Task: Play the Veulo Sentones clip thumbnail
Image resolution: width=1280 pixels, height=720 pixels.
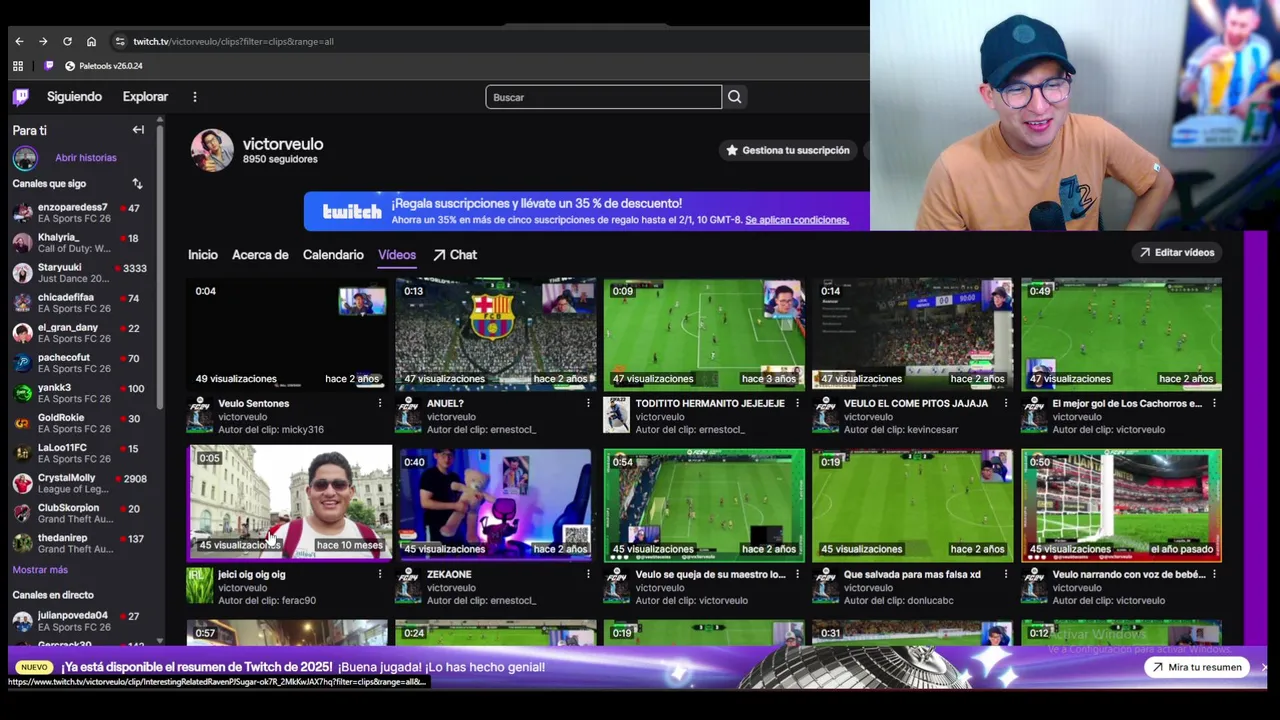Action: [x=287, y=334]
